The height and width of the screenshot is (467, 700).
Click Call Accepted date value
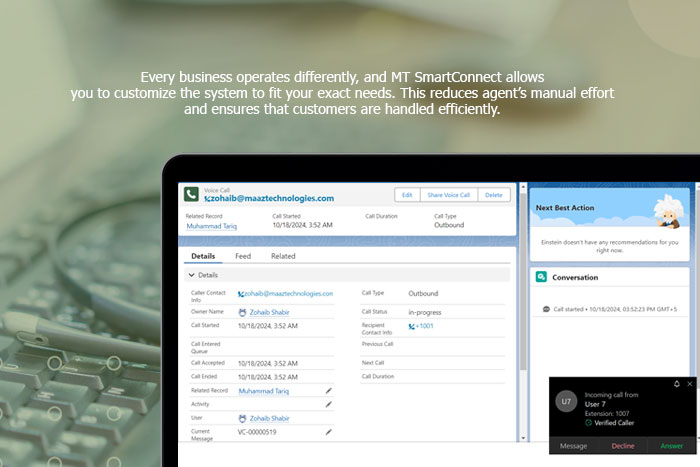coord(268,363)
